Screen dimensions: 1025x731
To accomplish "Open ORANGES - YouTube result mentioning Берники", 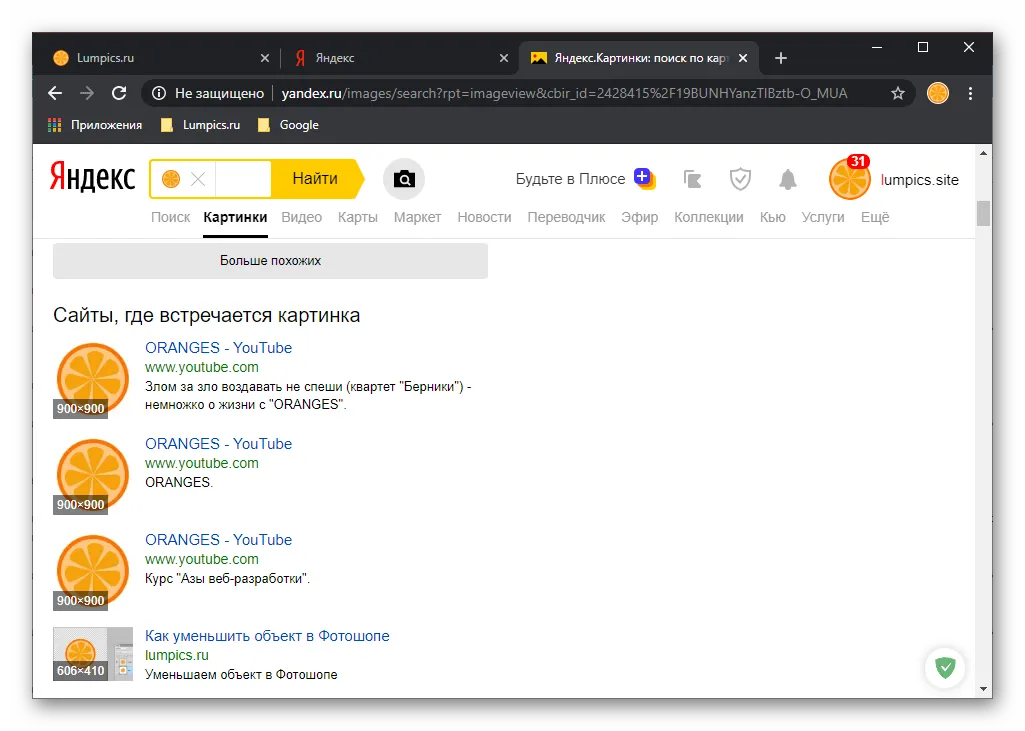I will 218,348.
